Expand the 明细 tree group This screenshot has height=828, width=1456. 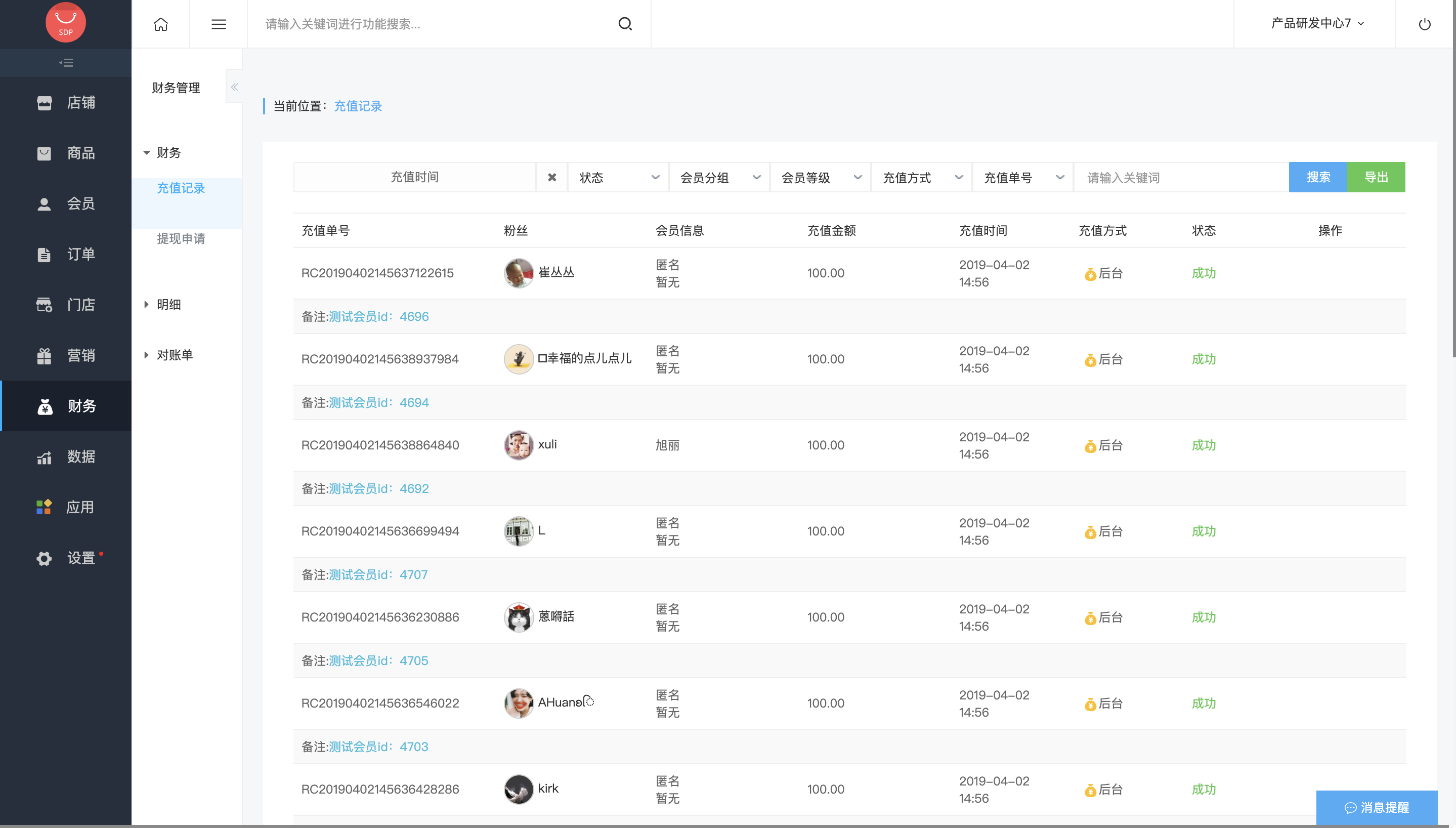[162, 304]
